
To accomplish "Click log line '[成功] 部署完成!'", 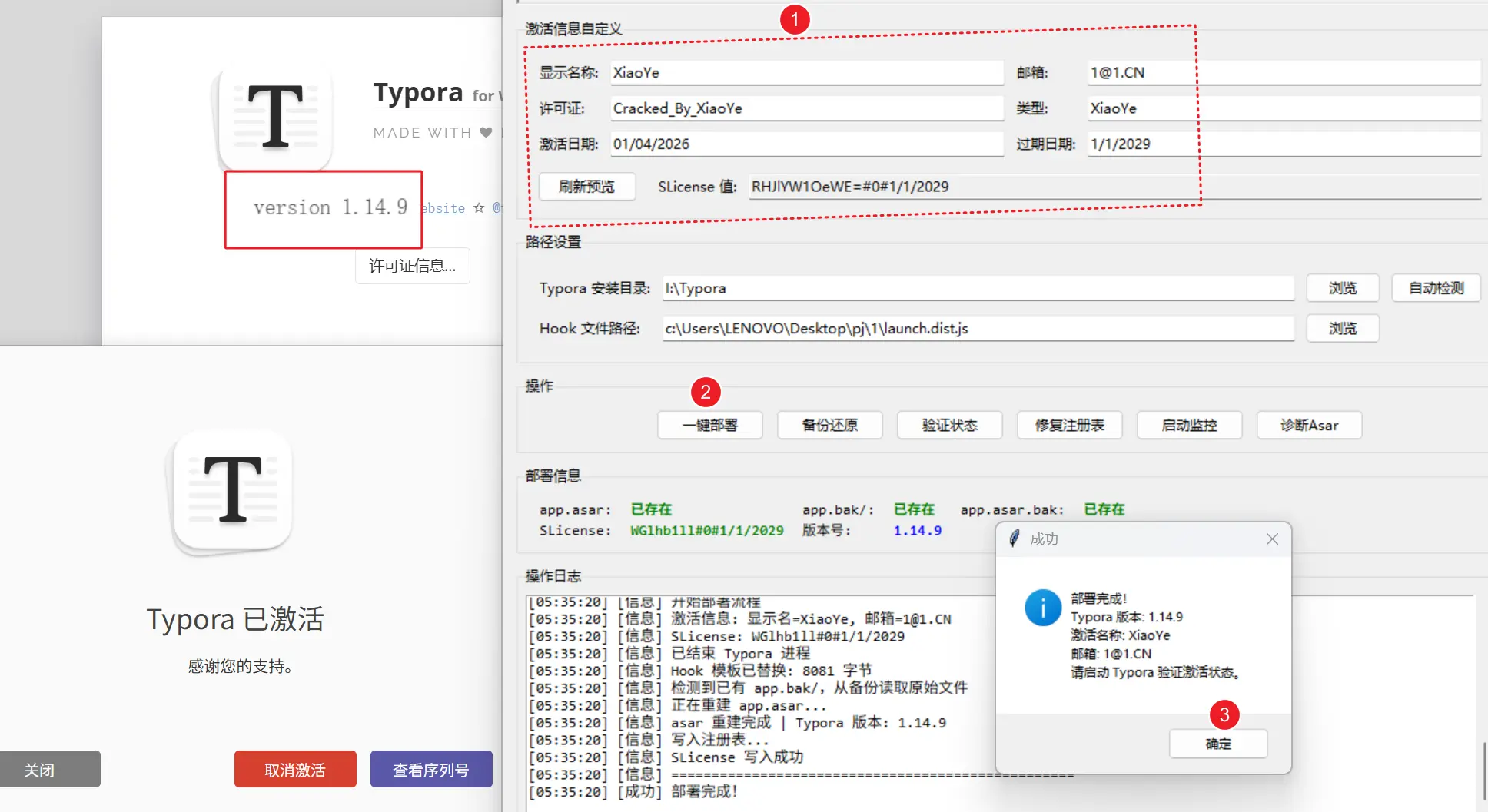I will coord(633,792).
